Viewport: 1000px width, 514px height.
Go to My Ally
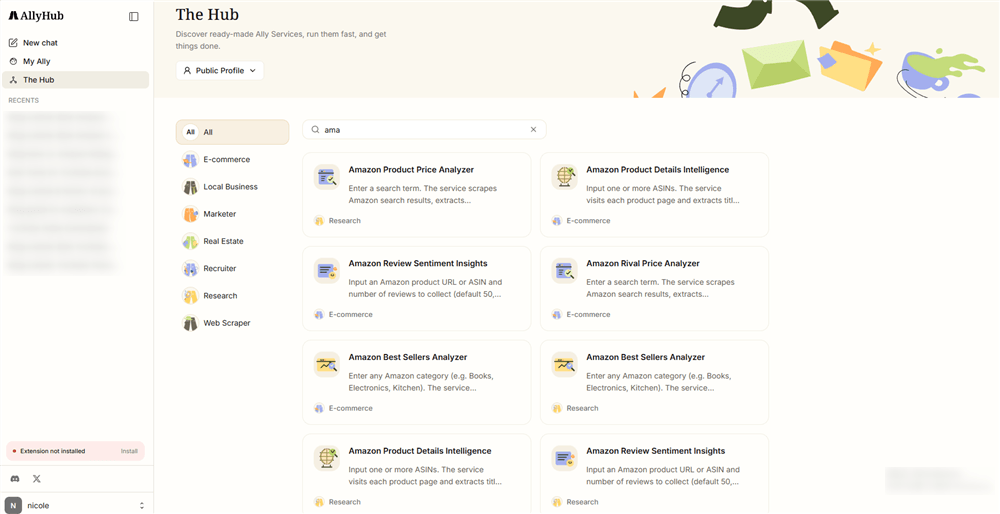[x=75, y=61]
